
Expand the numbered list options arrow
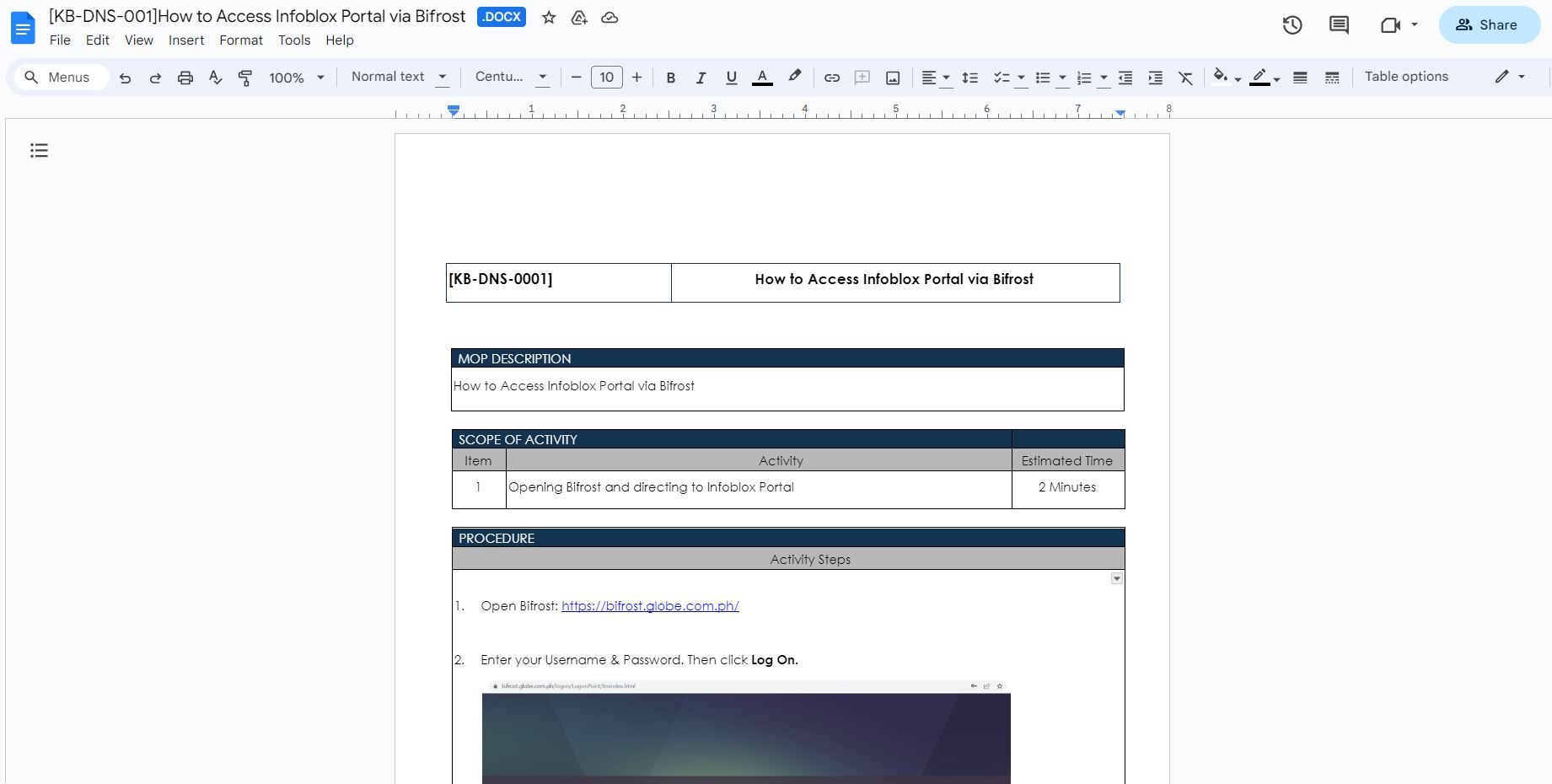[x=1104, y=78]
